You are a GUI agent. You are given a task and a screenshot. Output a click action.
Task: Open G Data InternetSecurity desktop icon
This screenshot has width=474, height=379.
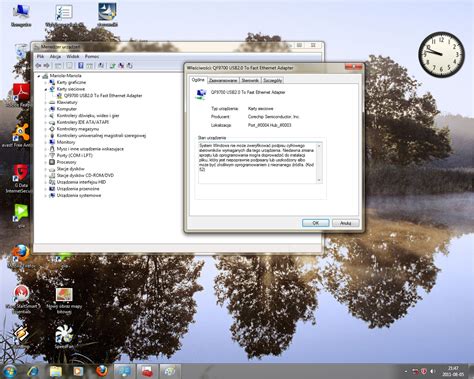coord(21,178)
